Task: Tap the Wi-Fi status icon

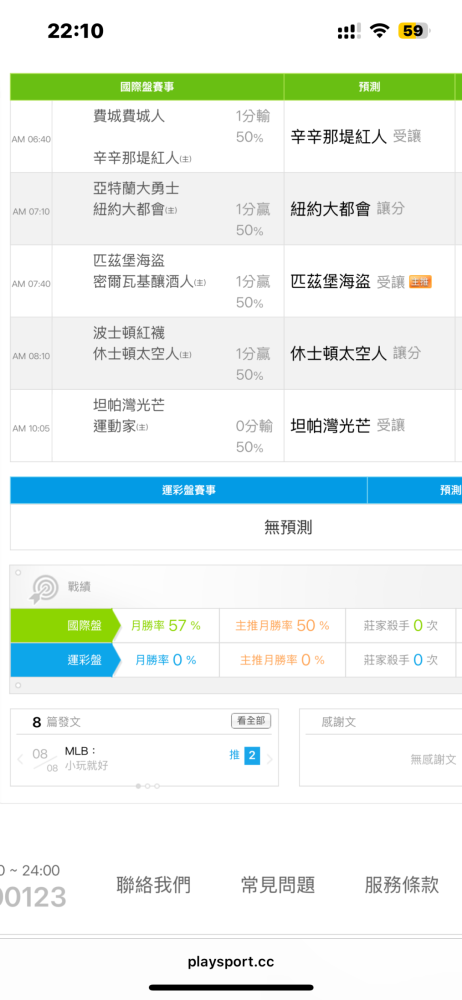Action: 381,31
